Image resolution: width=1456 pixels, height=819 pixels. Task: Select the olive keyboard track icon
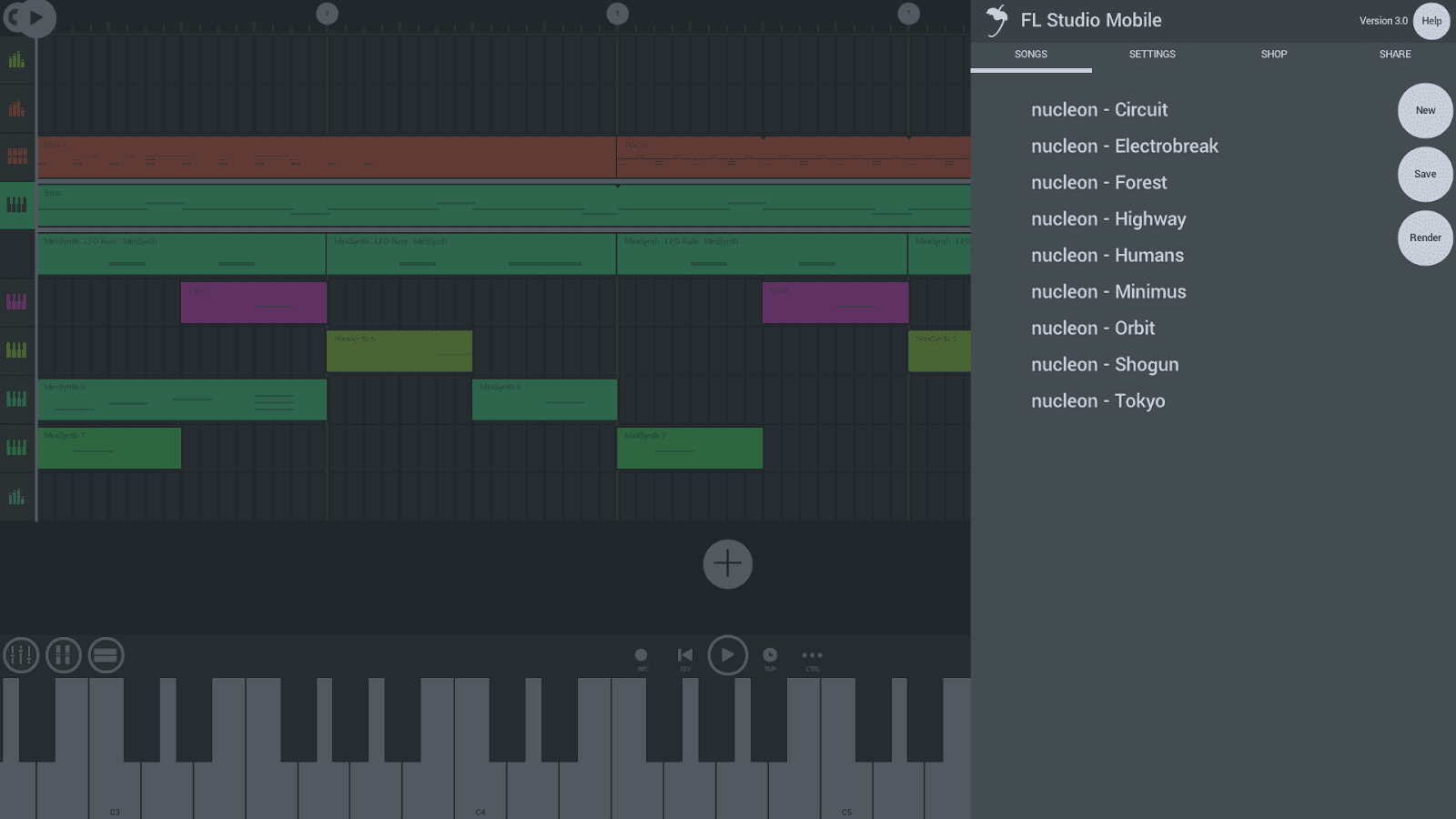pyautogui.click(x=17, y=350)
